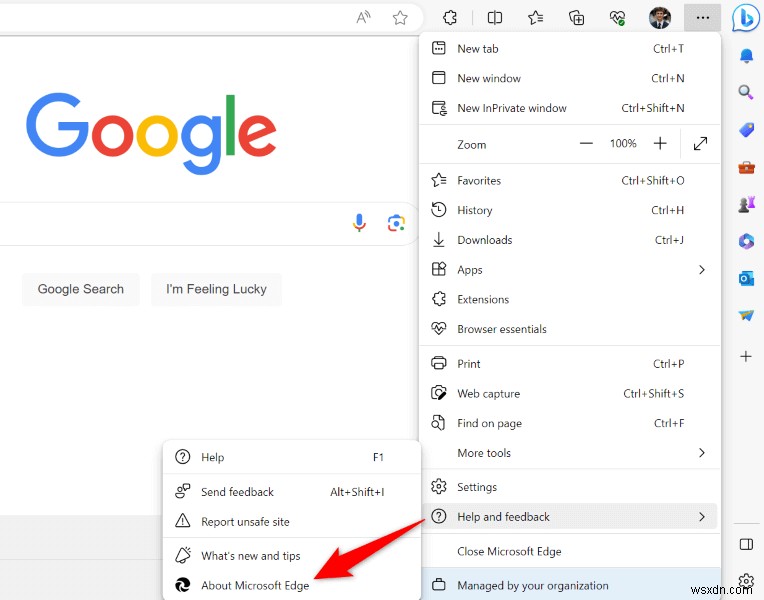
Task: Choose Send feedback submenu item
Action: [x=291, y=492]
